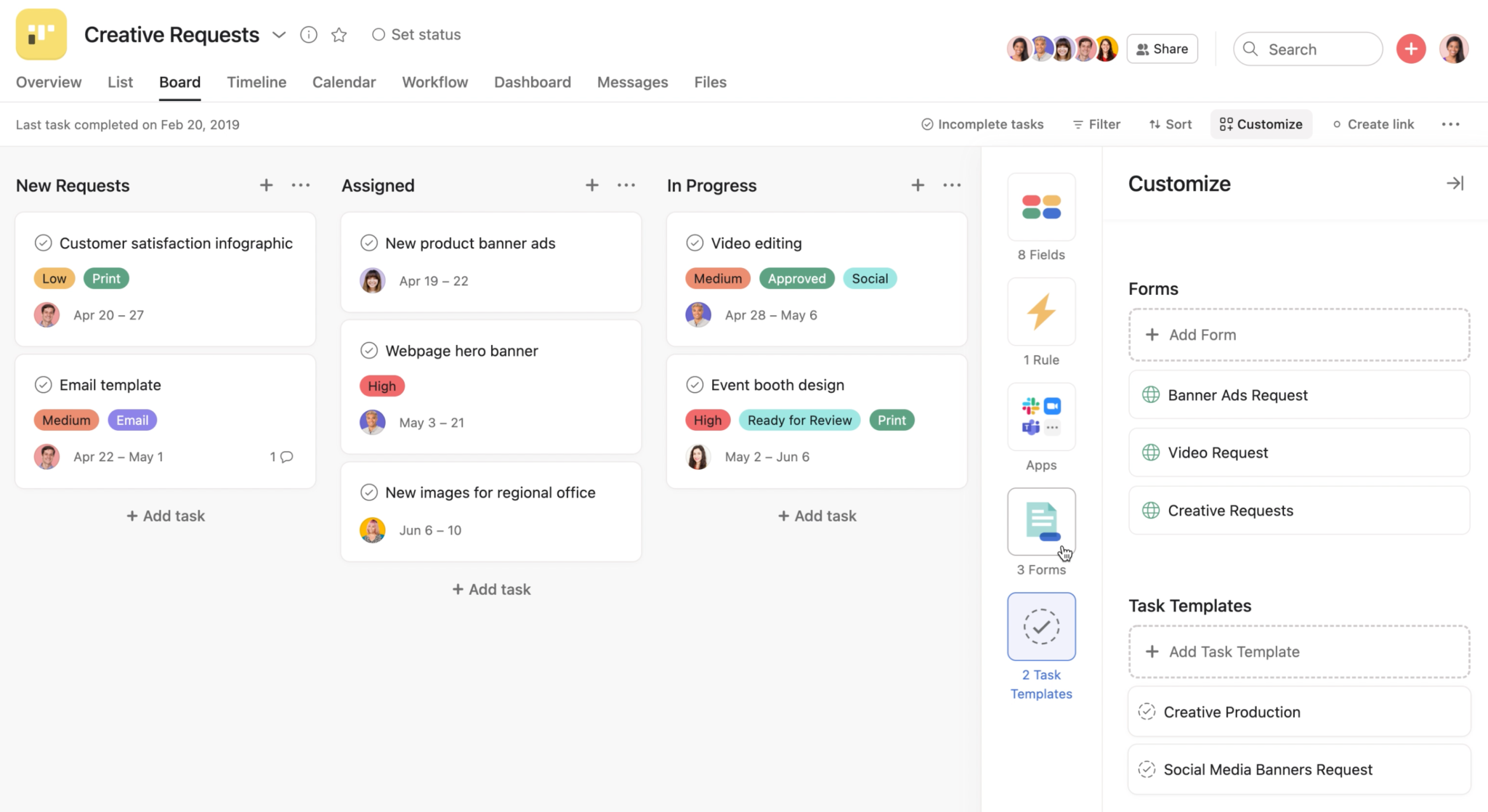
Task: Click the Customize button
Action: coord(1261,124)
